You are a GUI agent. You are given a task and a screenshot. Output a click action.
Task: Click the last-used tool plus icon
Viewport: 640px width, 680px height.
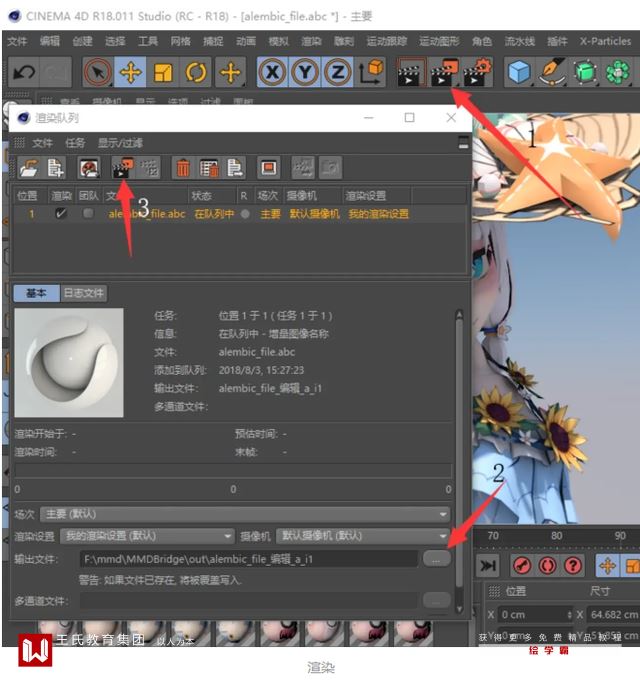[230, 72]
